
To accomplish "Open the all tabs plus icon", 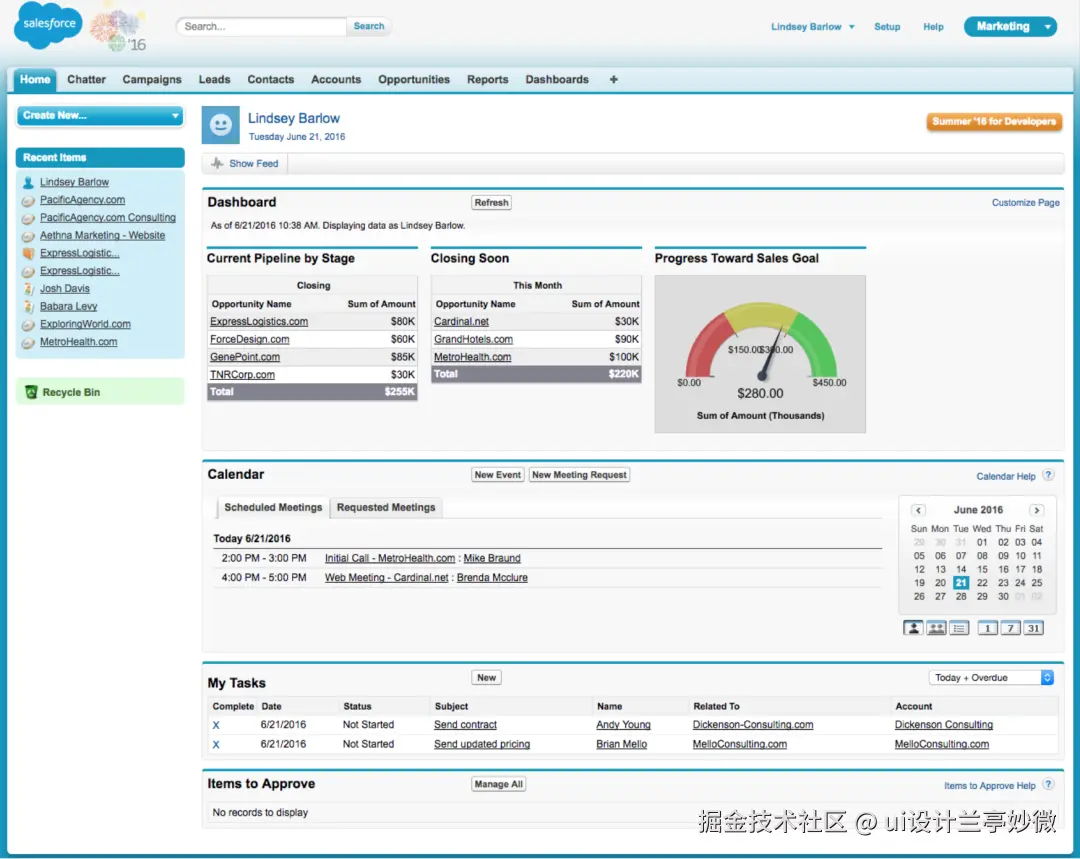I will point(613,79).
